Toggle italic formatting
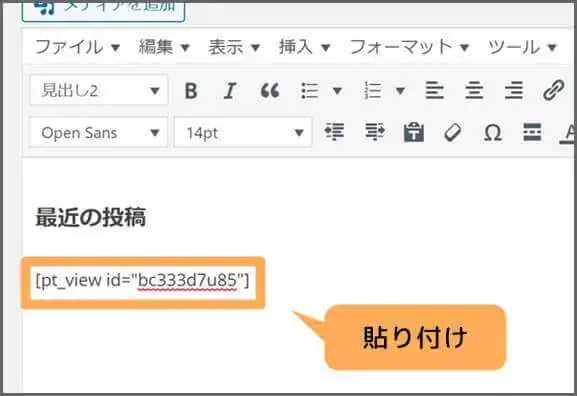577x396 pixels. click(x=230, y=91)
